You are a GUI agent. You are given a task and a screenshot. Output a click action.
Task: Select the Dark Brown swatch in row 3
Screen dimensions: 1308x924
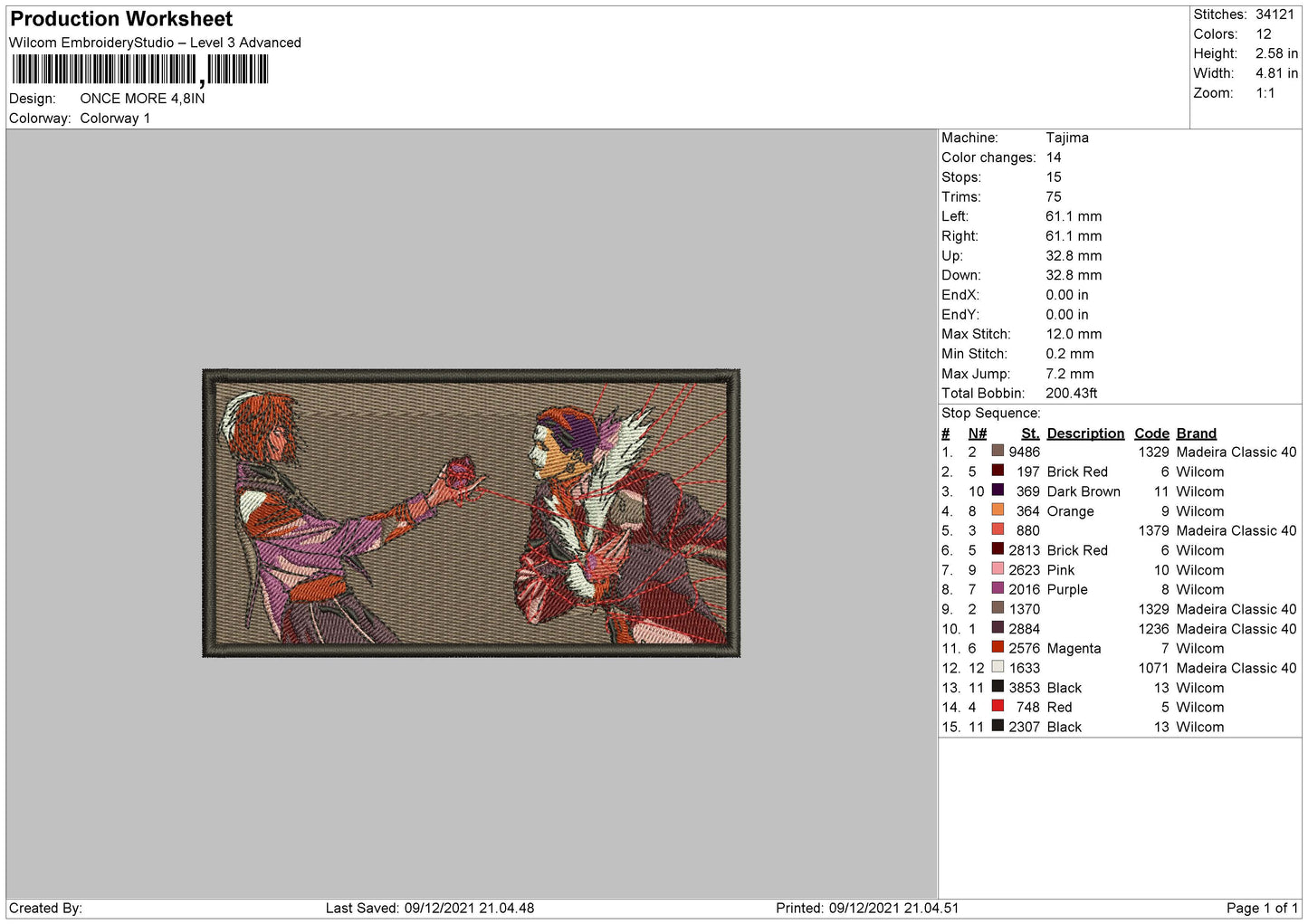(x=998, y=491)
